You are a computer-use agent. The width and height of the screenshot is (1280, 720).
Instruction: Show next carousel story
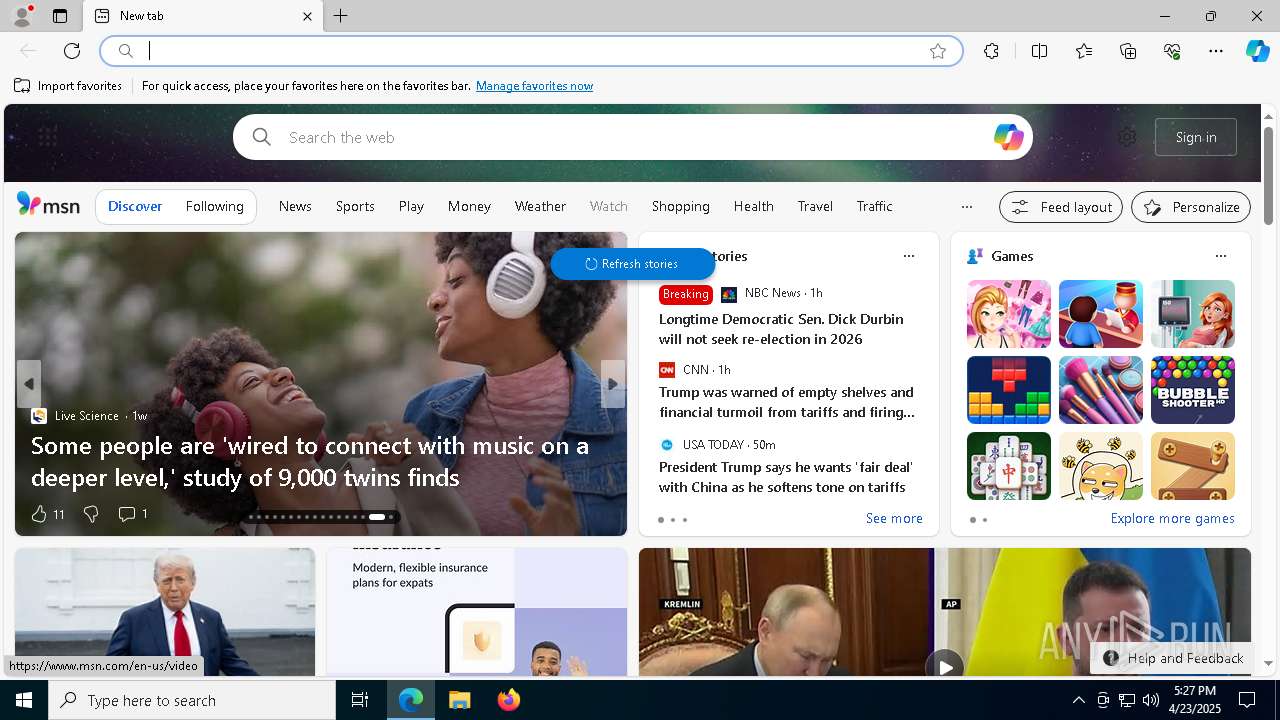point(613,384)
